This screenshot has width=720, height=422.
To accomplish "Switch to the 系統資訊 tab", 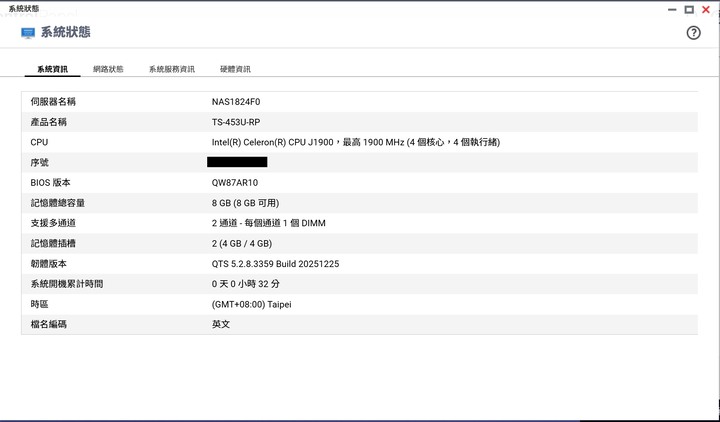I will point(52,69).
